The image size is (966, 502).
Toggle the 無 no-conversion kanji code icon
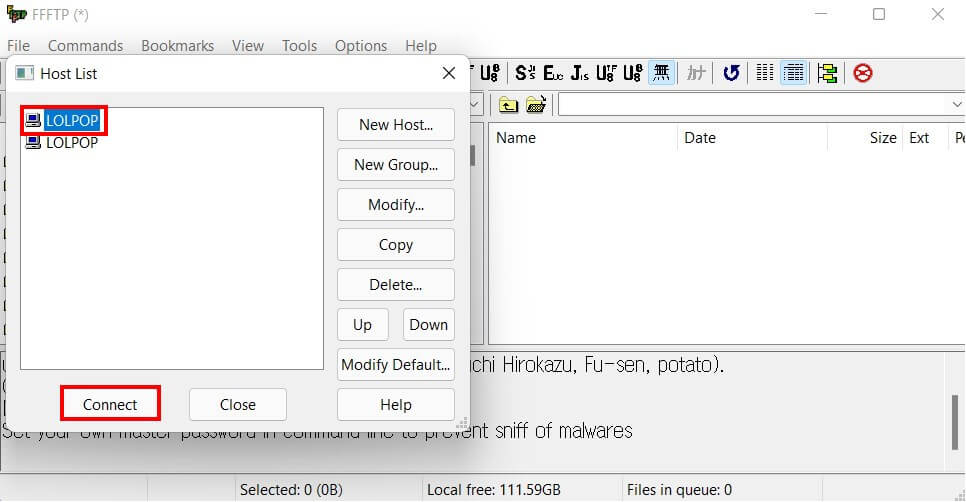point(661,73)
